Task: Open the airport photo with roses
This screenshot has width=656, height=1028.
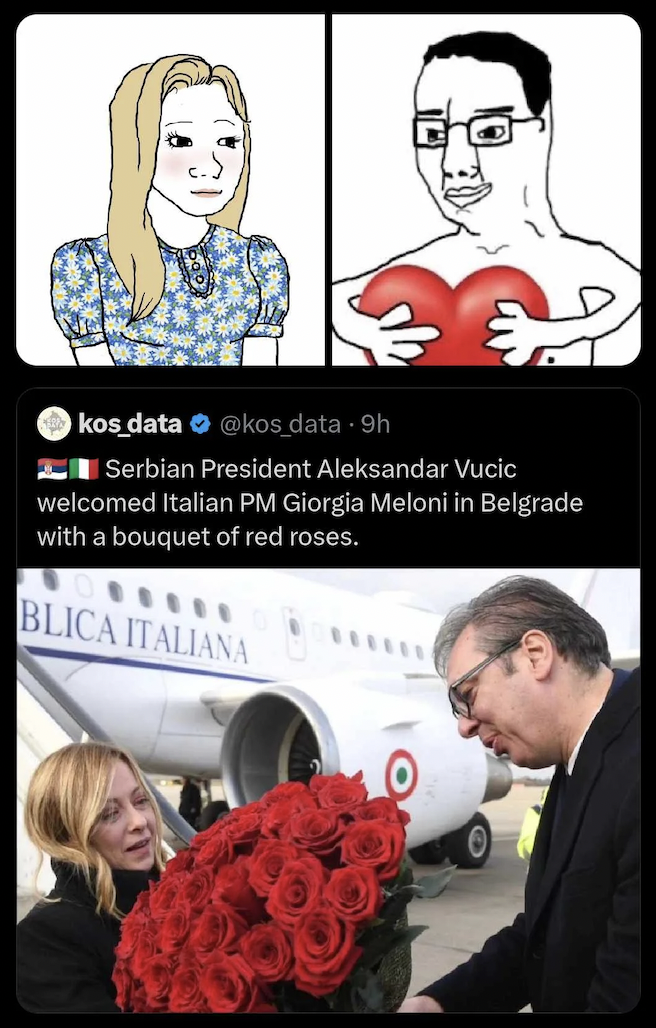Action: pos(328,790)
